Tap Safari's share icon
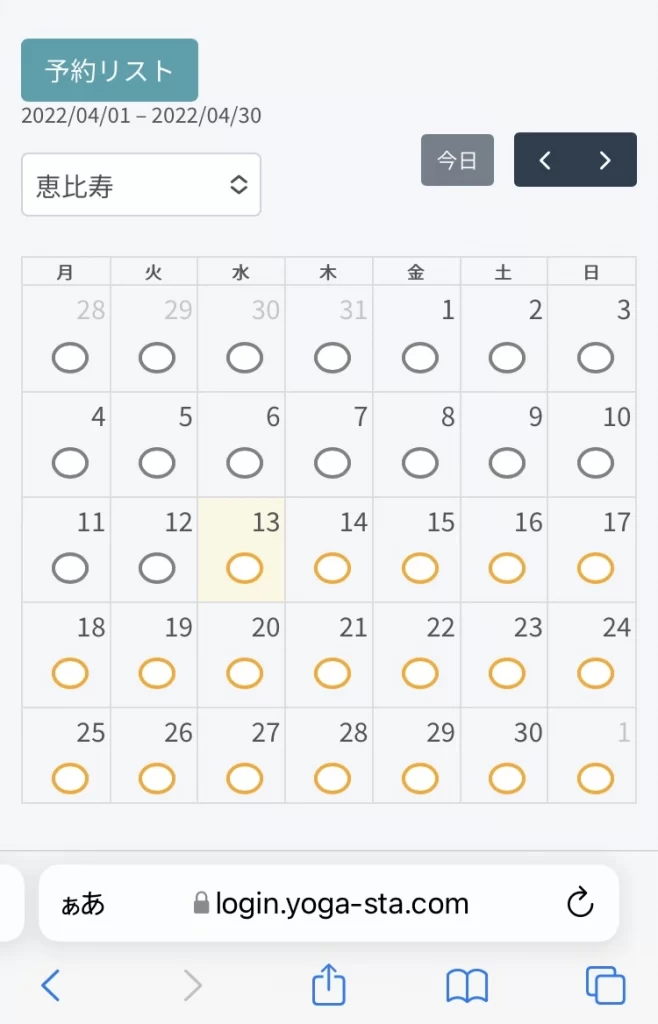The image size is (658, 1024). click(328, 984)
